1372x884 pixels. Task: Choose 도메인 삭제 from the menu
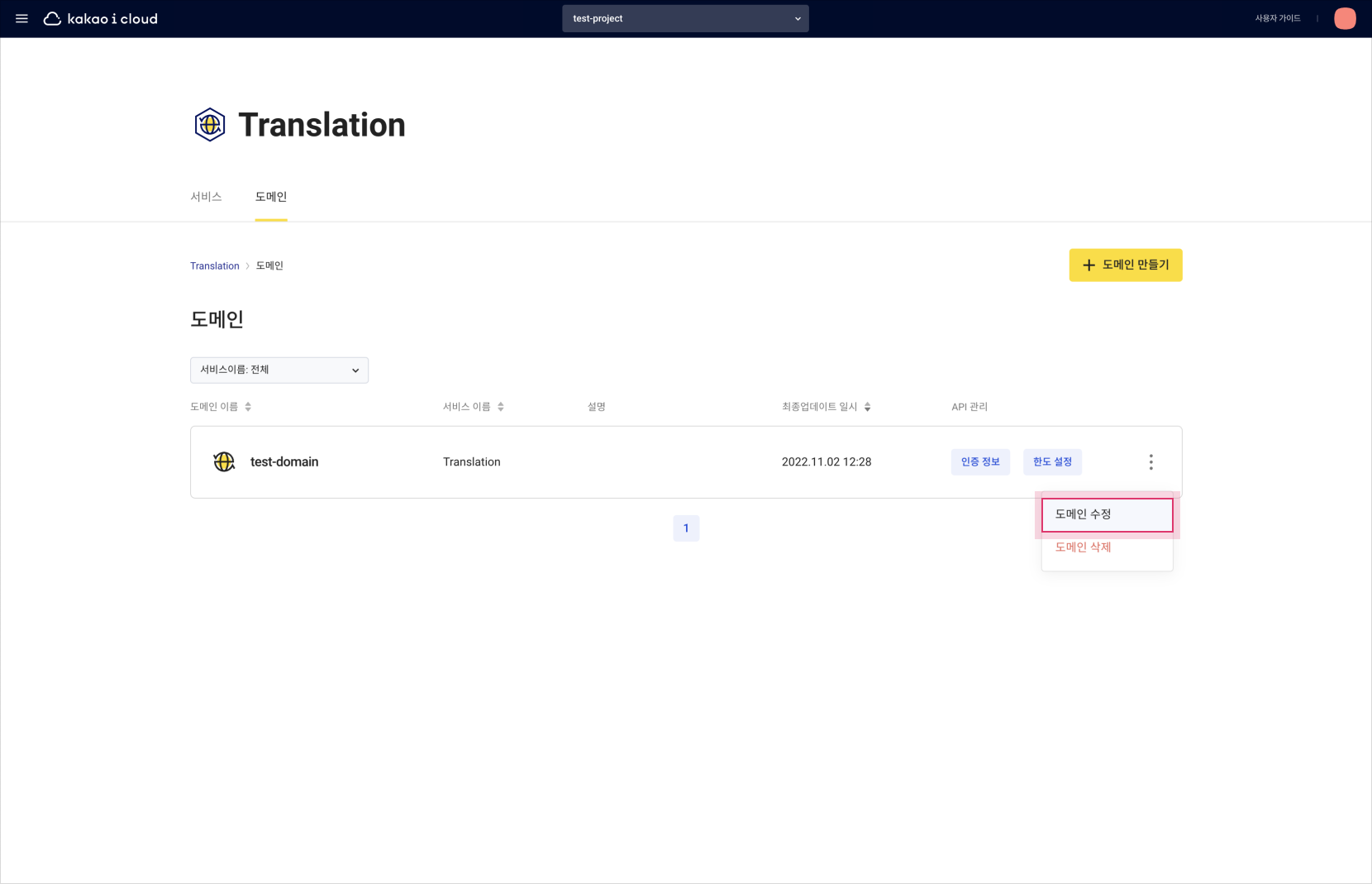(1107, 547)
